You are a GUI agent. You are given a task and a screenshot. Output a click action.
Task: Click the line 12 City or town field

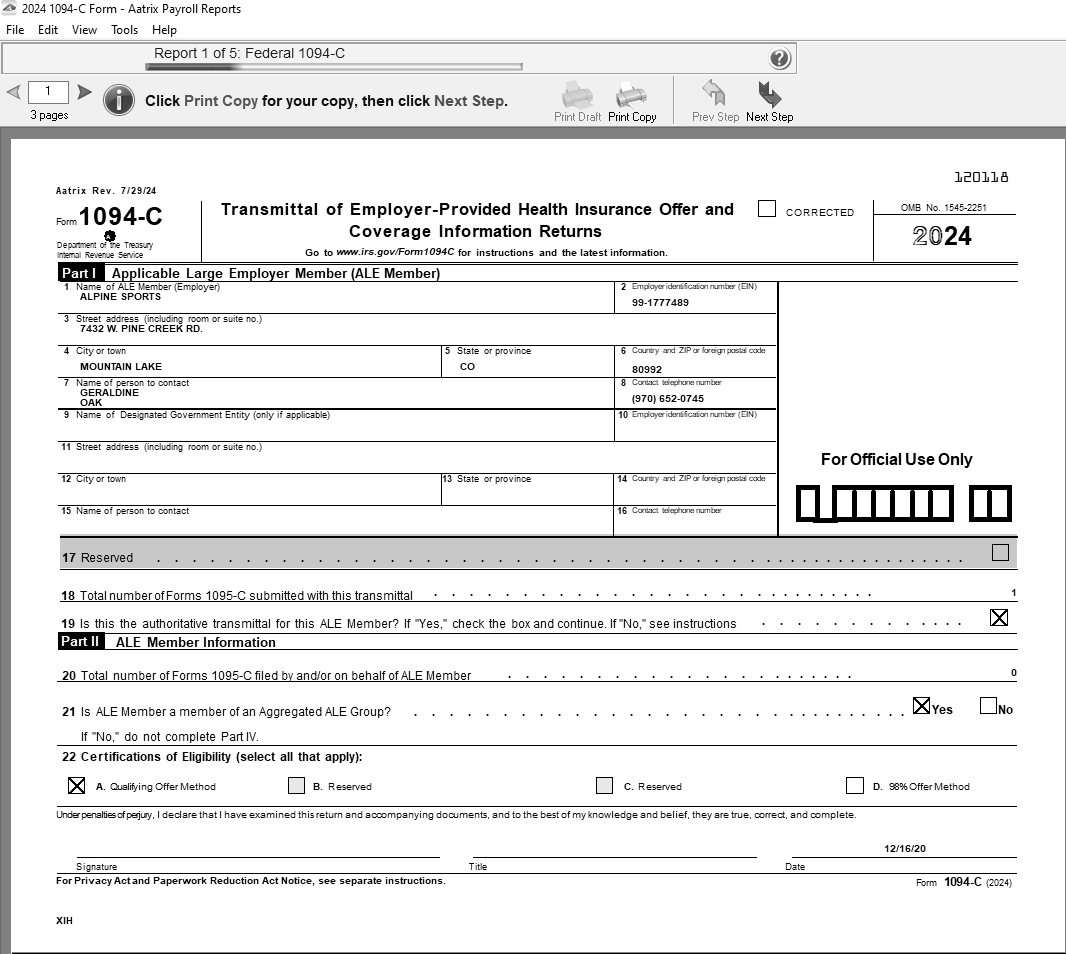point(250,490)
